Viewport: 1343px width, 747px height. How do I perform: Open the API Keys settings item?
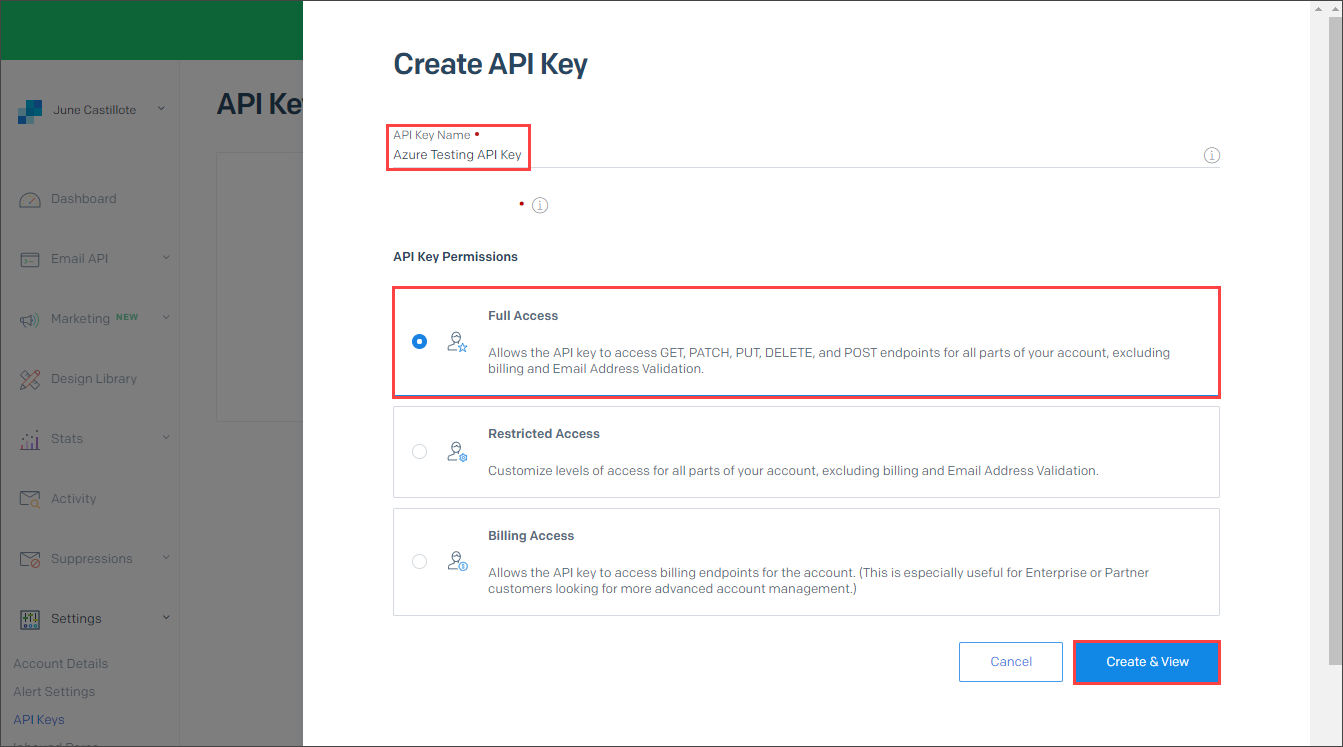[39, 719]
